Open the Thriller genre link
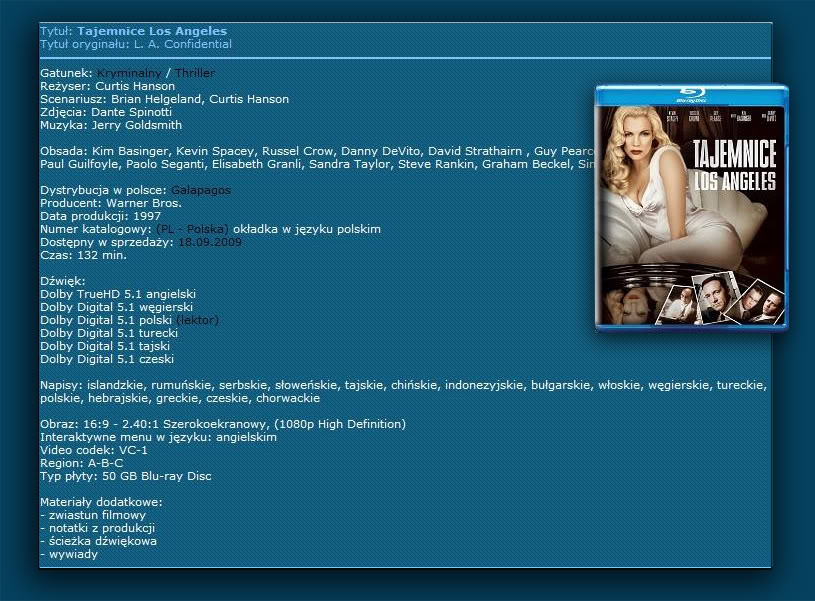The height and width of the screenshot is (601, 815). point(195,73)
